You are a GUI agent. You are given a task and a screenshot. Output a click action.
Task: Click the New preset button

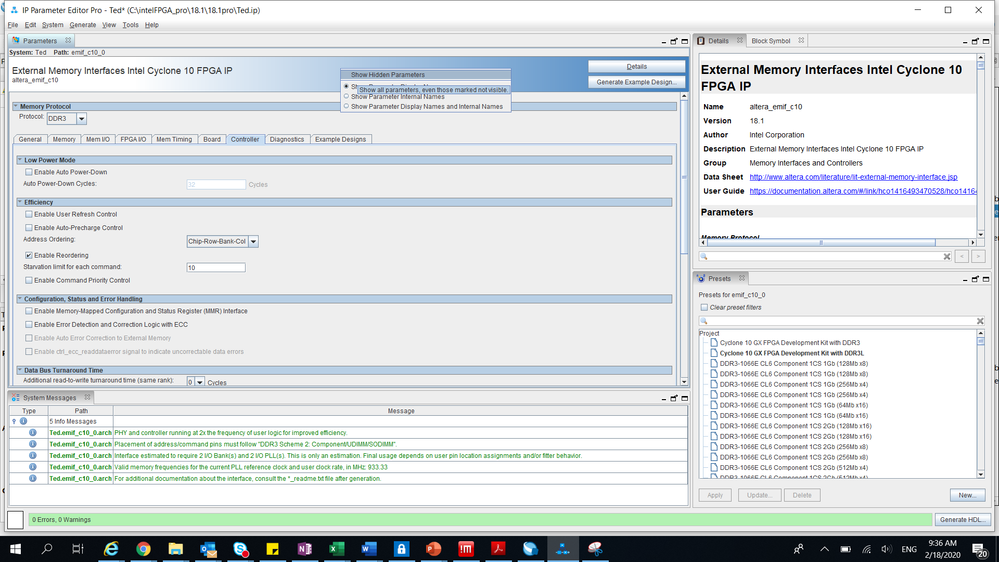tap(967, 495)
